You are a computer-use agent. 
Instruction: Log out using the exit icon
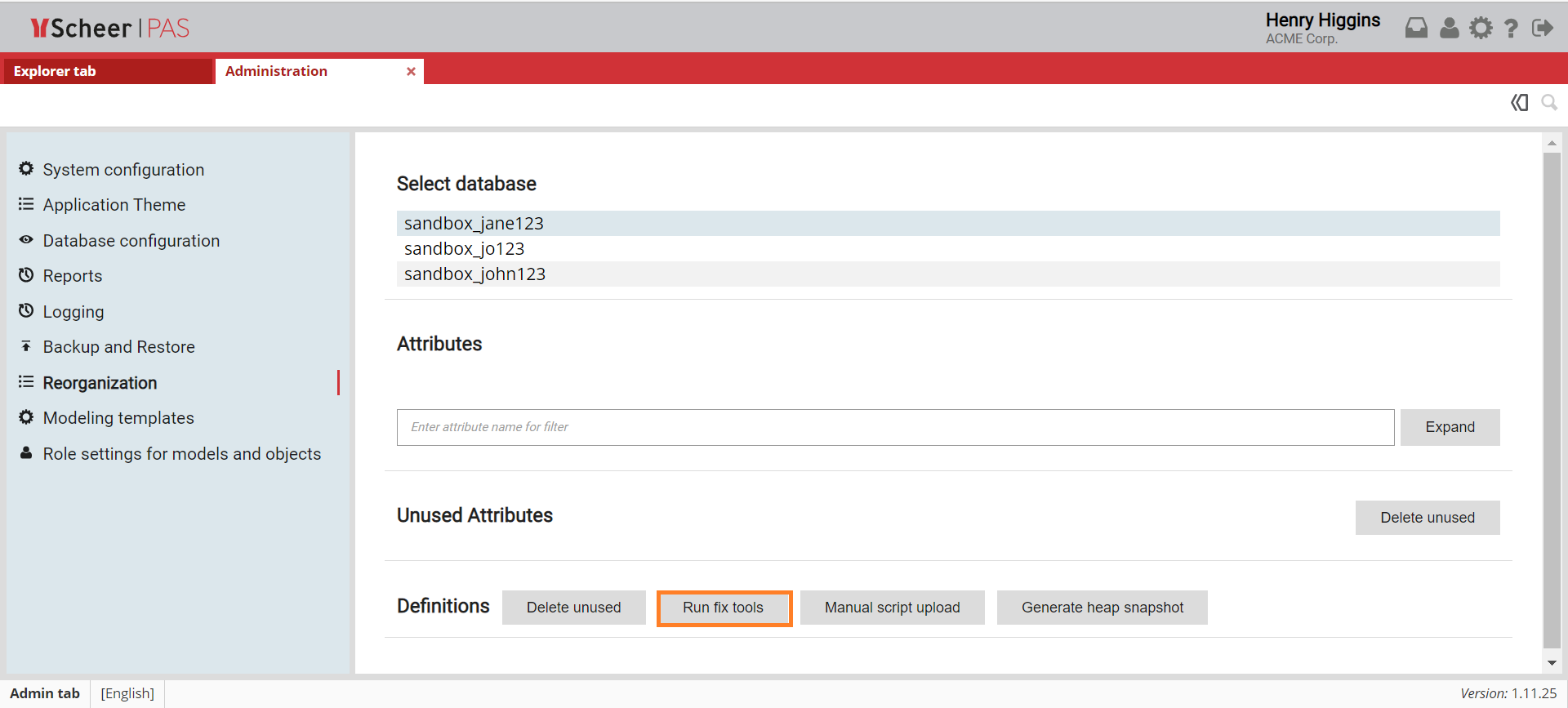click(1542, 29)
